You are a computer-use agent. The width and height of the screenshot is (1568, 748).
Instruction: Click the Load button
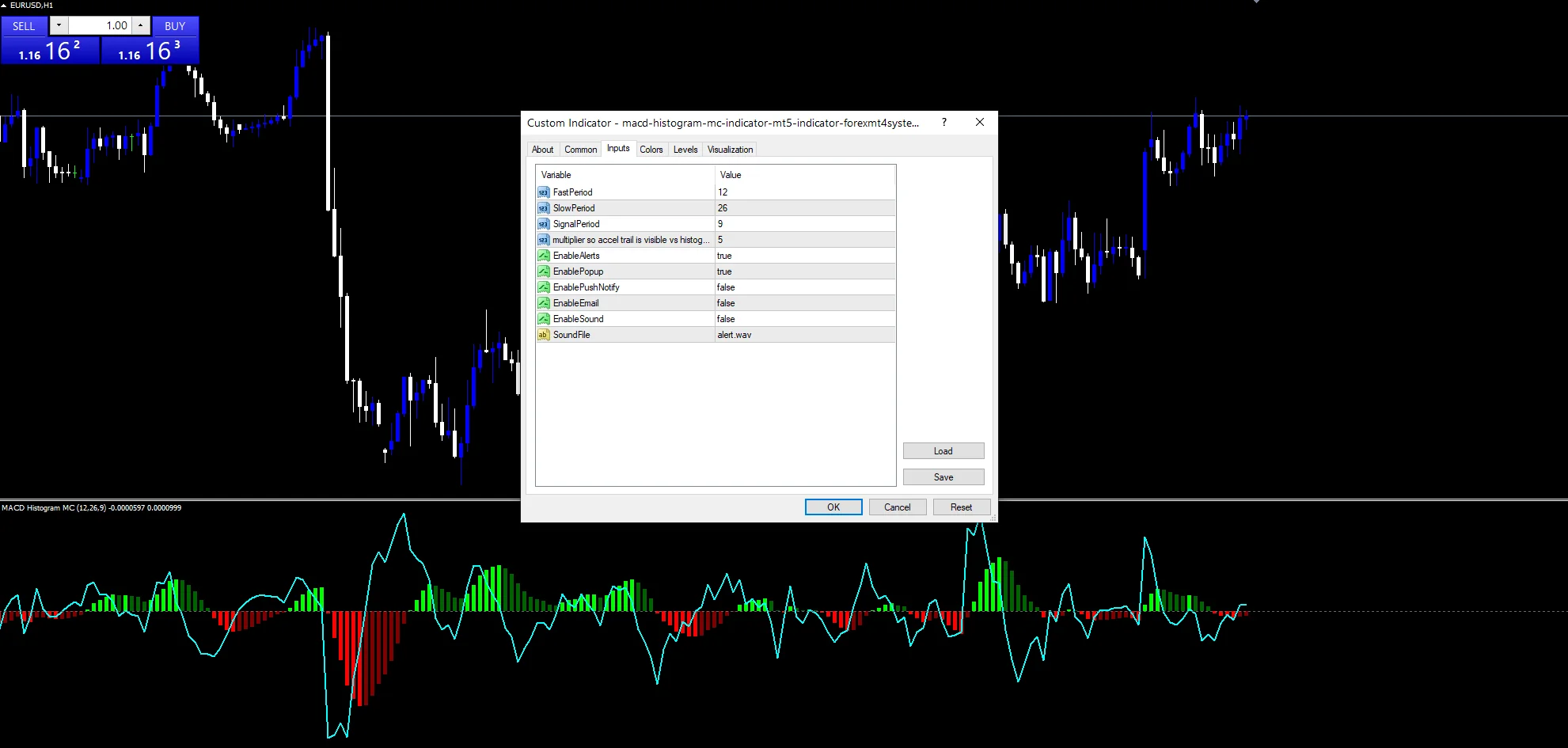943,451
